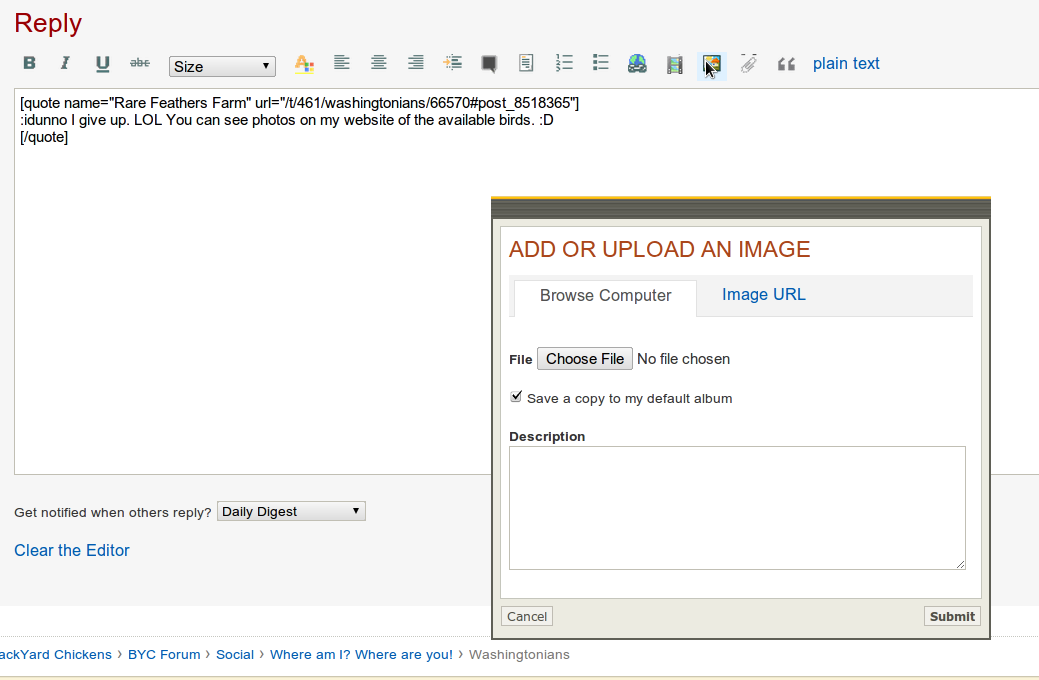The width and height of the screenshot is (1039, 680).
Task: Expand the Daily Digest notification dropdown
Action: pos(291,511)
